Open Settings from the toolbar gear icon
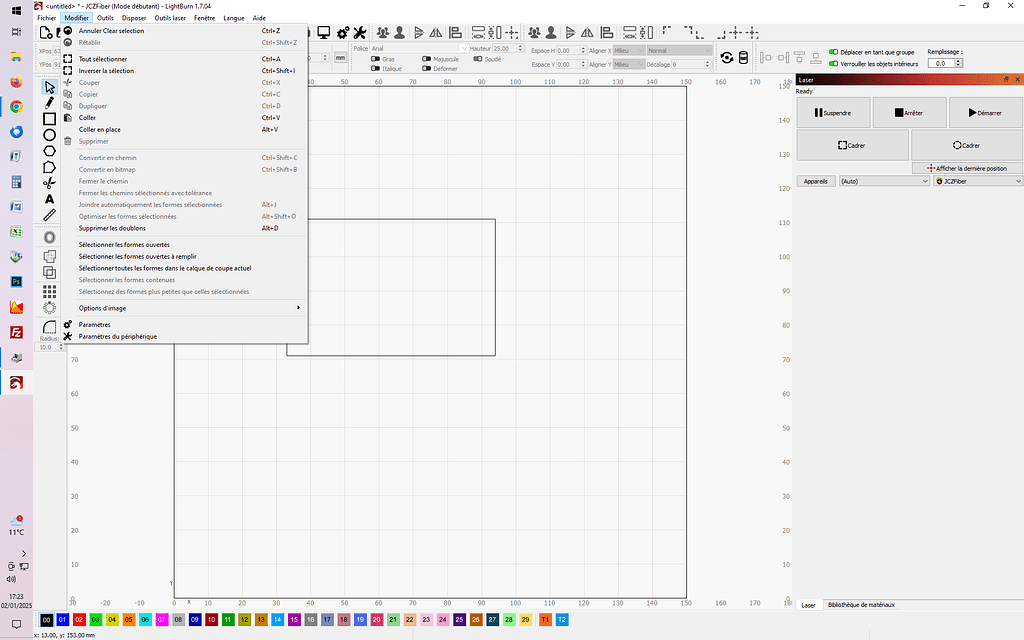The height and width of the screenshot is (640, 1024). pyautogui.click(x=342, y=33)
